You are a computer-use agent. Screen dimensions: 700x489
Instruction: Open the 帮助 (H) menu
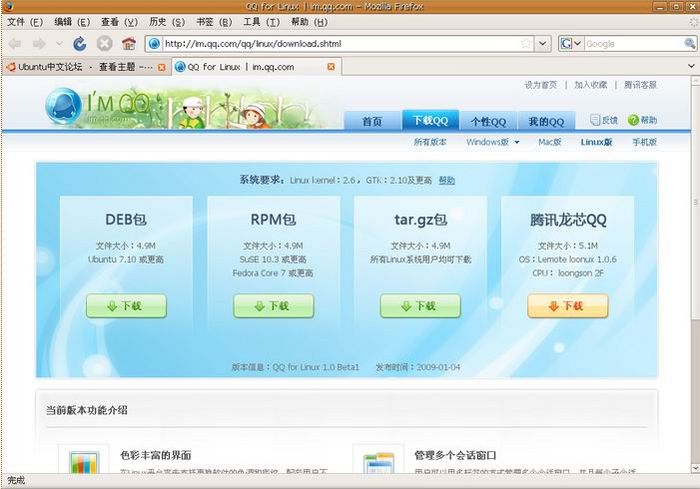pyautogui.click(x=309, y=22)
